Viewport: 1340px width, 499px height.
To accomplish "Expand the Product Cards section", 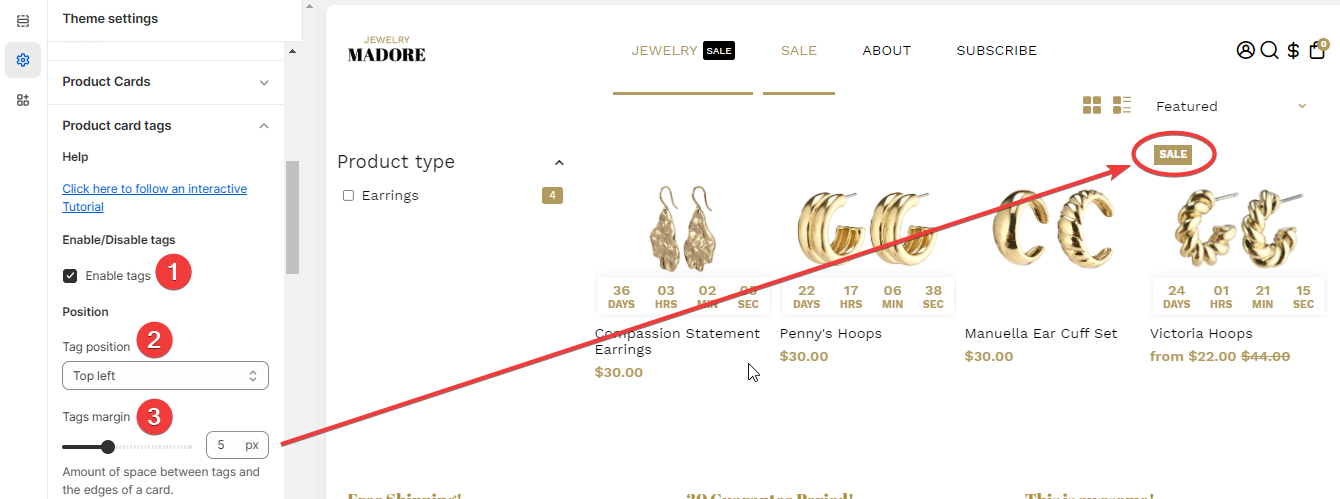I will click(x=165, y=82).
